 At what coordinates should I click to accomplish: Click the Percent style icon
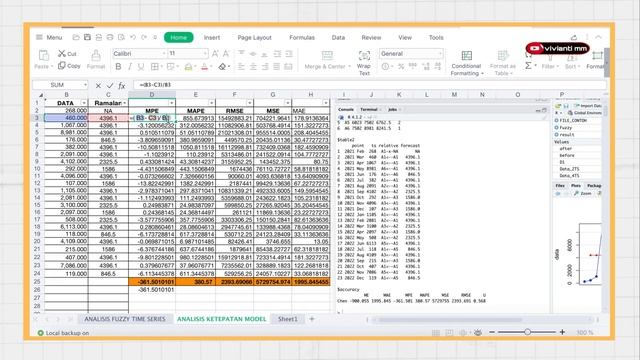[x=401, y=67]
